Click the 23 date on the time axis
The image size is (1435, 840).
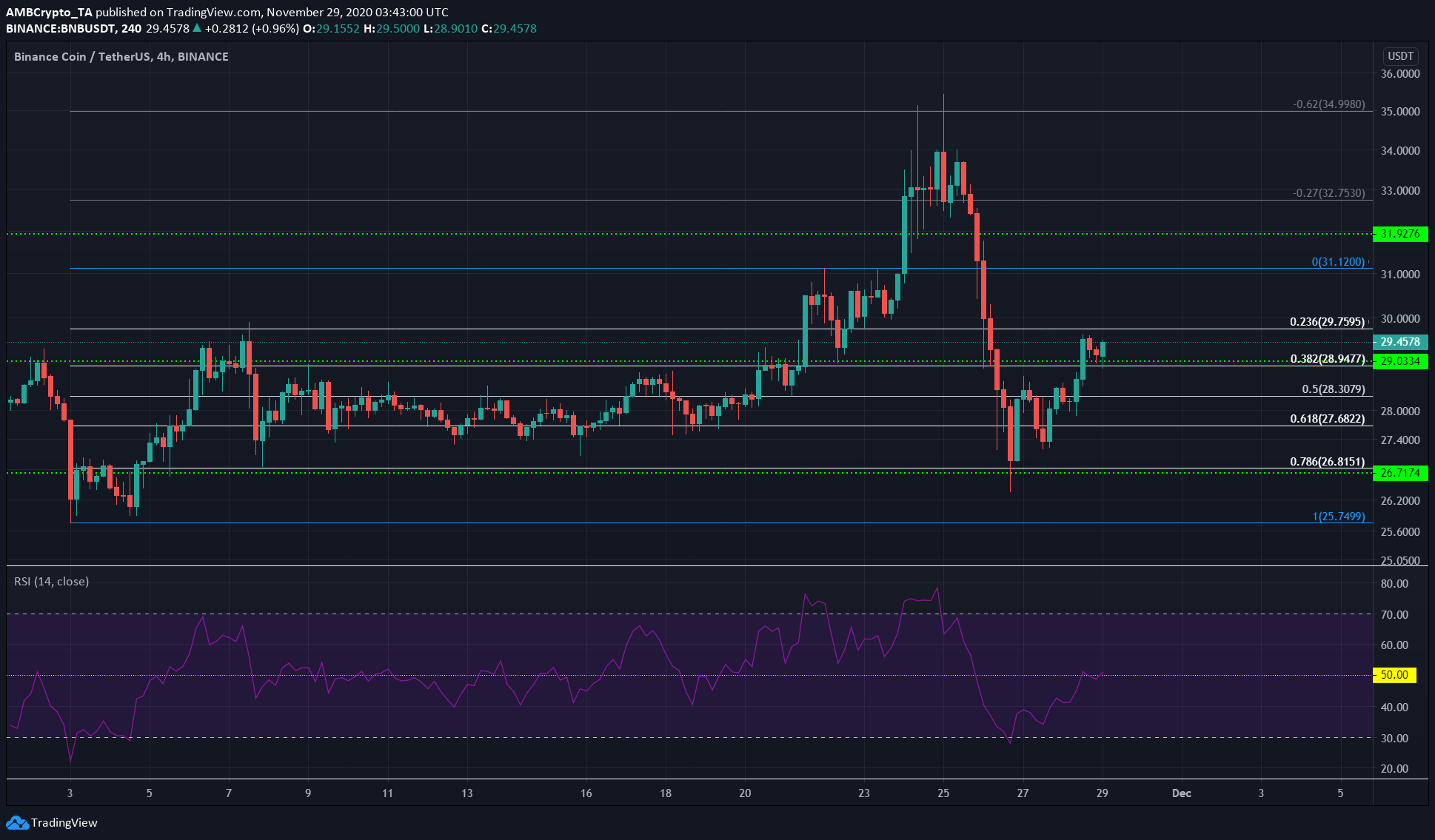[864, 793]
